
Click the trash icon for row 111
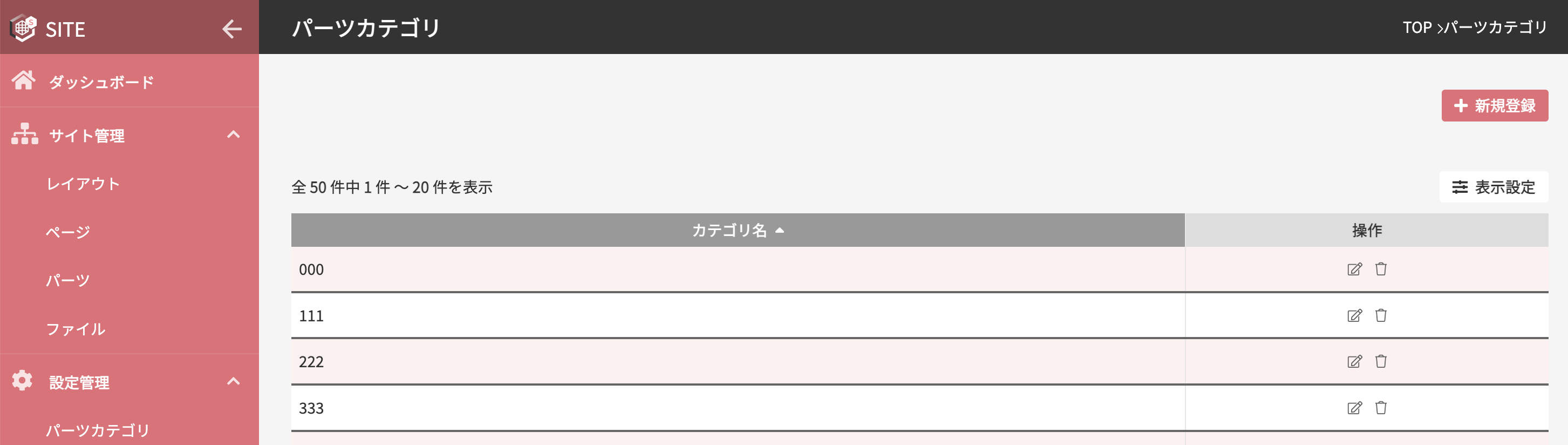coord(1381,315)
